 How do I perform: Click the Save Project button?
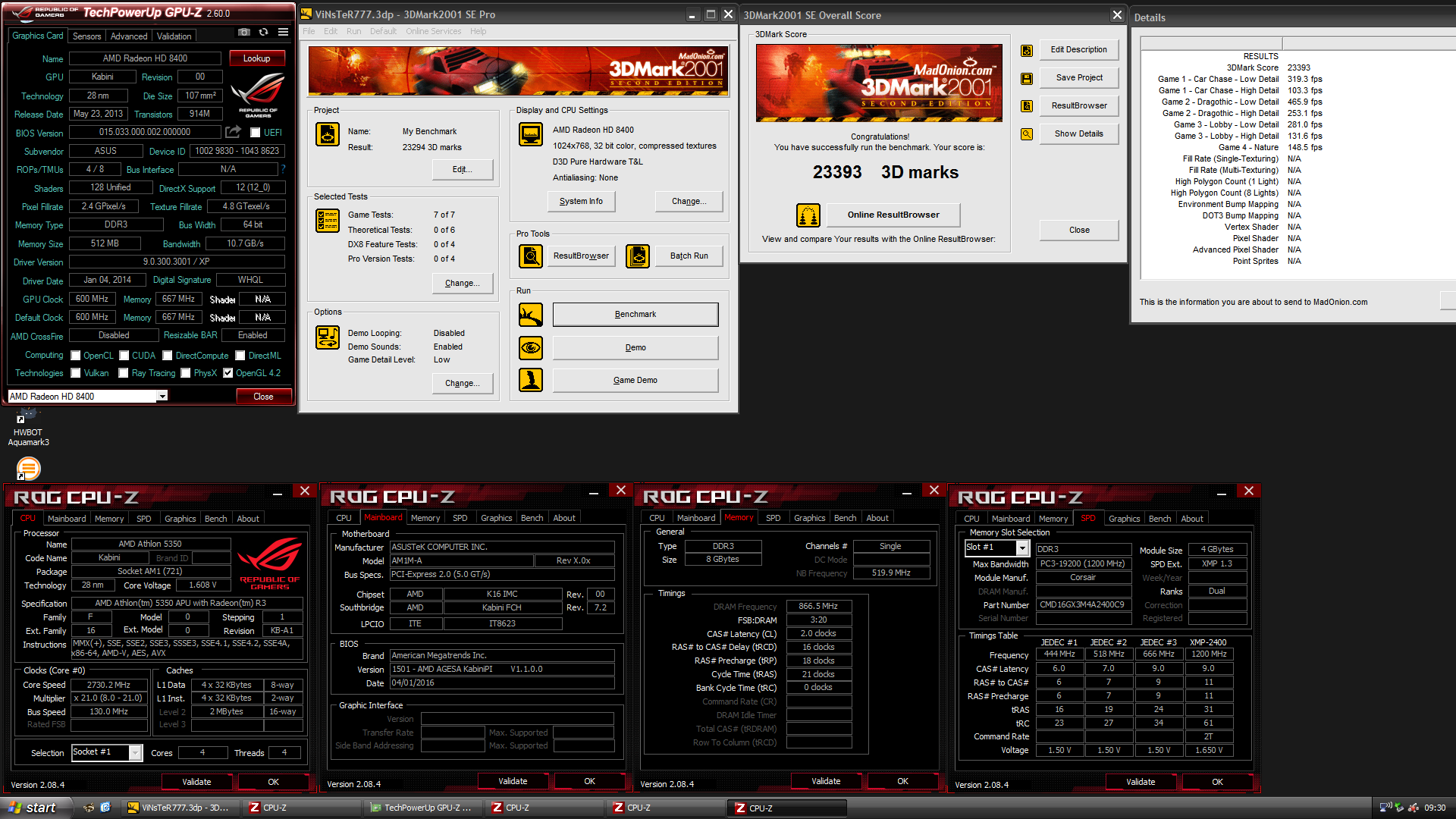click(1078, 78)
